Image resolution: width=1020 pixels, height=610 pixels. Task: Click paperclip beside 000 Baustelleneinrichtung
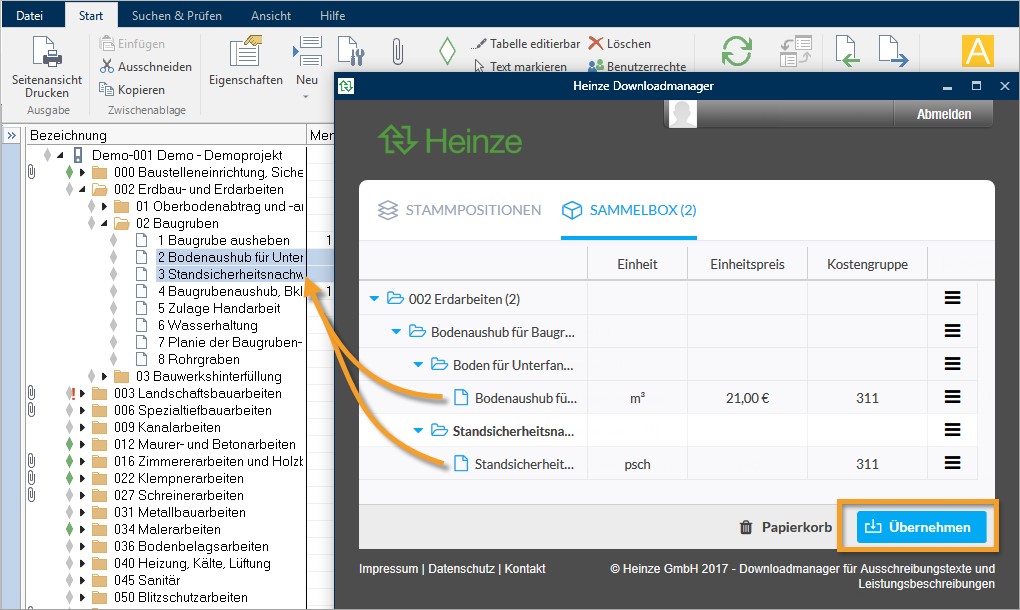coord(31,172)
